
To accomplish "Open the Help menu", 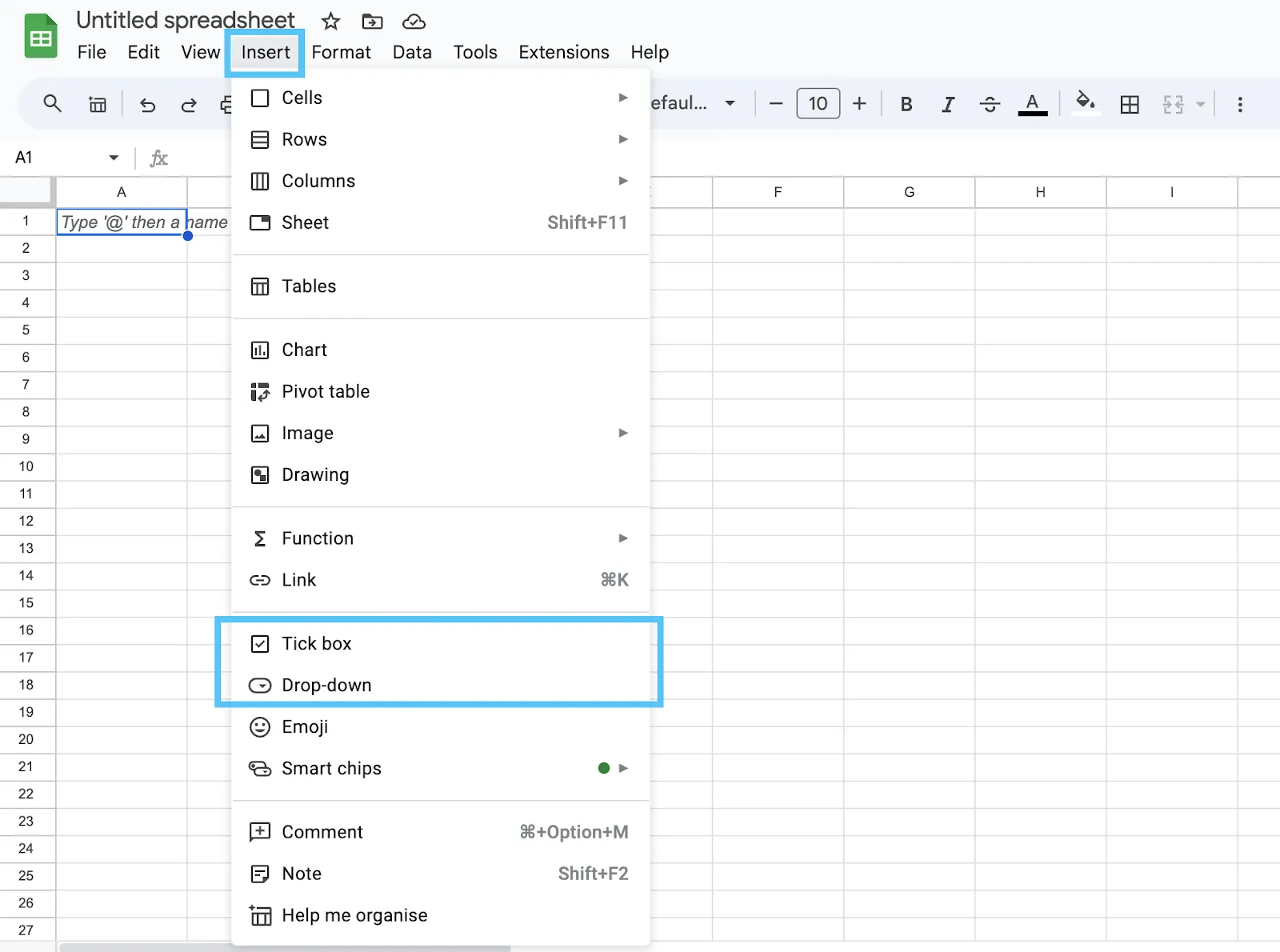I will click(x=650, y=53).
